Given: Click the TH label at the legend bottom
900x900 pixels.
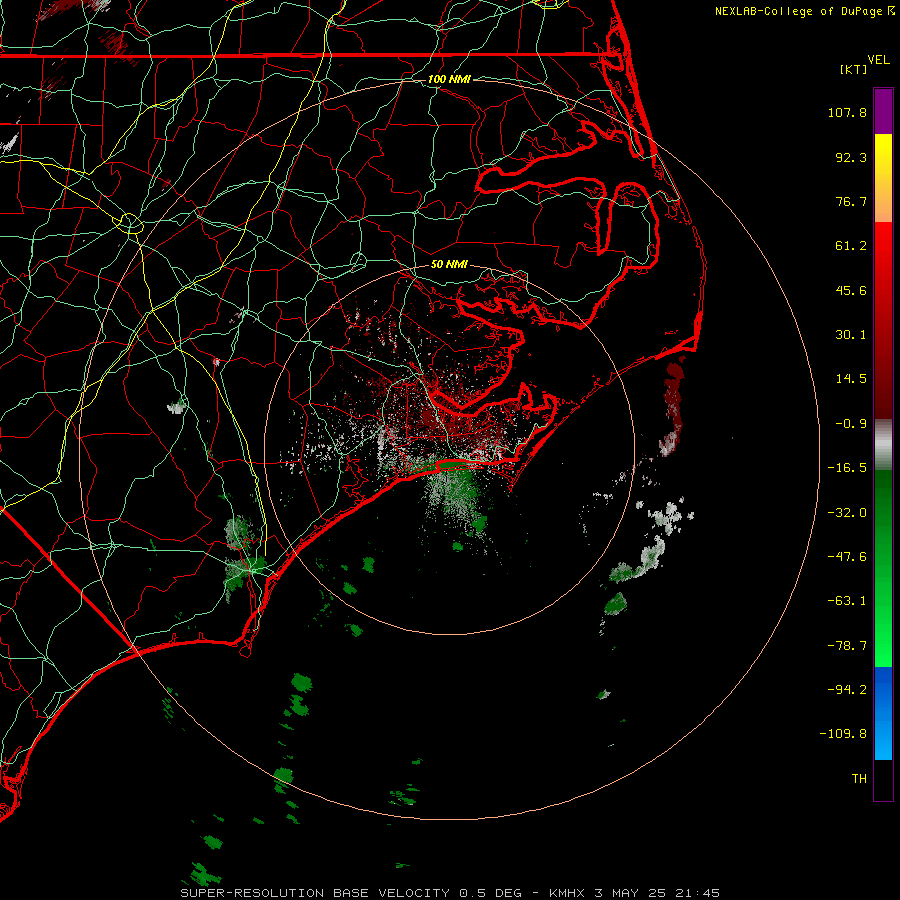Looking at the screenshot, I should pyautogui.click(x=859, y=779).
